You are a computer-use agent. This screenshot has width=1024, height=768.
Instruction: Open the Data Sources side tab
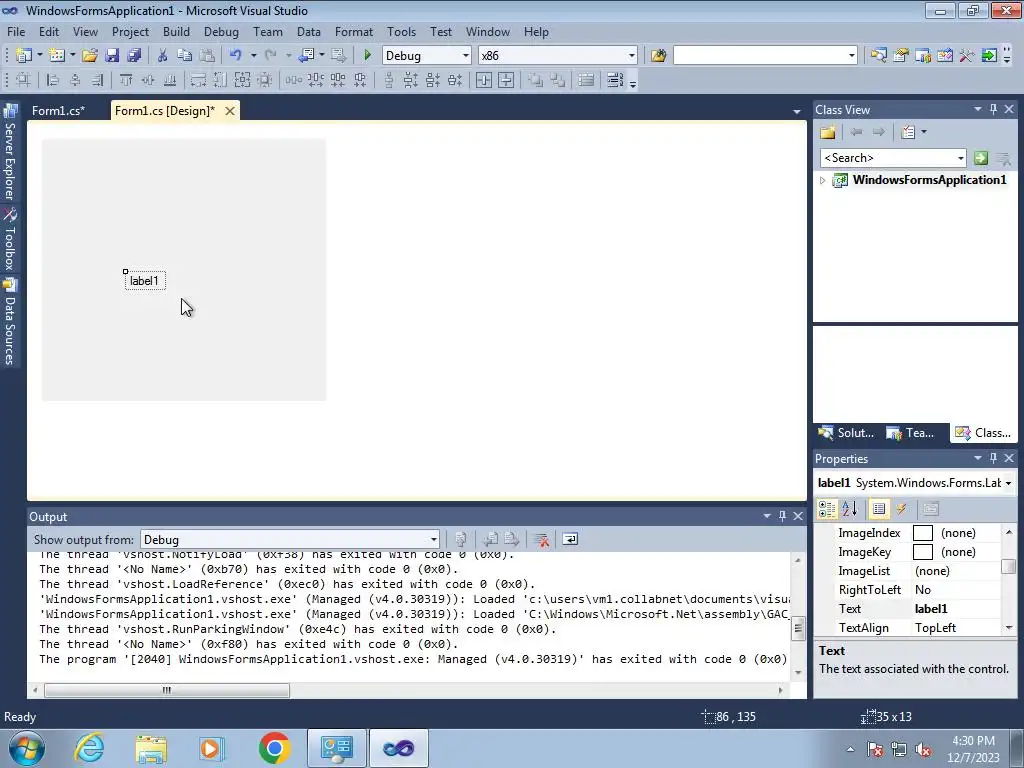[10, 321]
